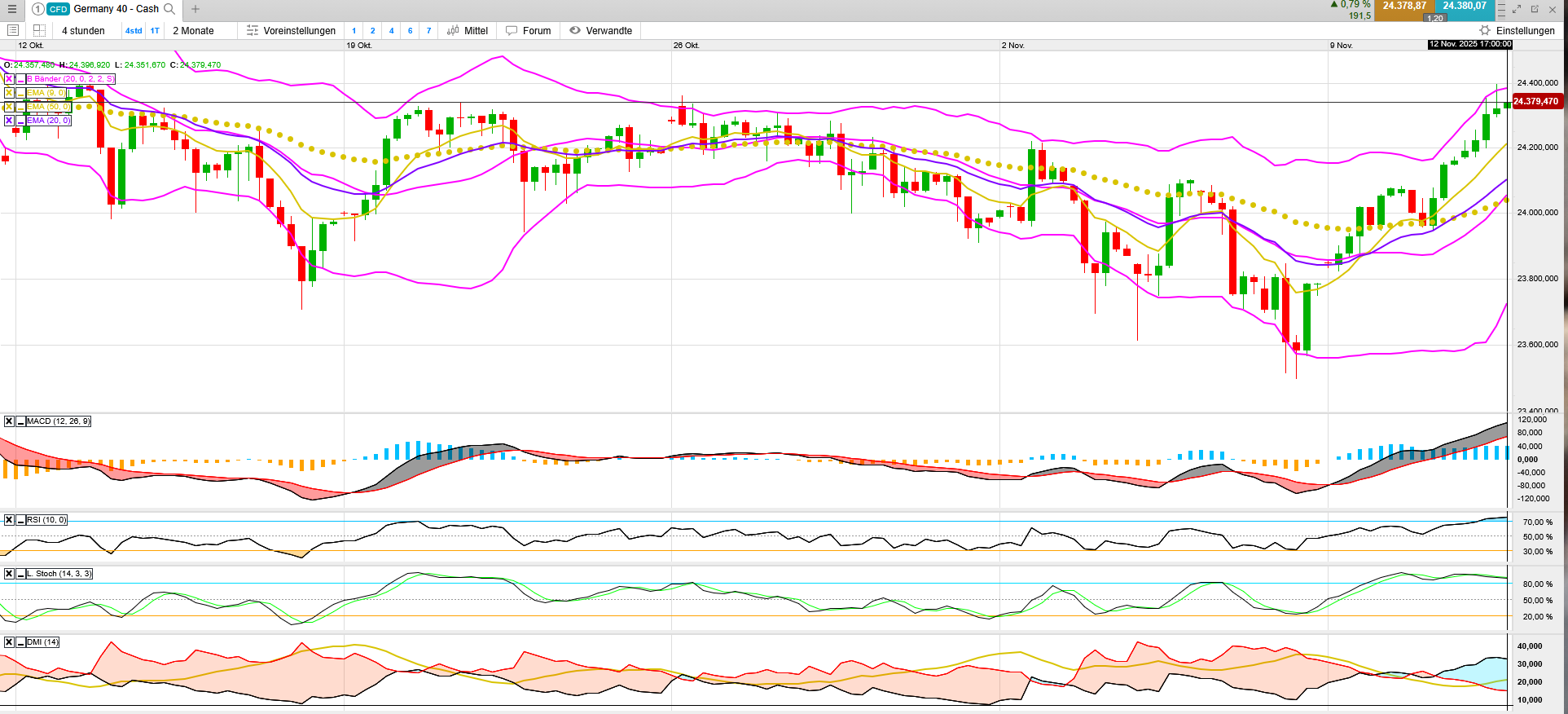
Task: Open the 4 stunden timeframe dropdown
Action: click(x=83, y=31)
